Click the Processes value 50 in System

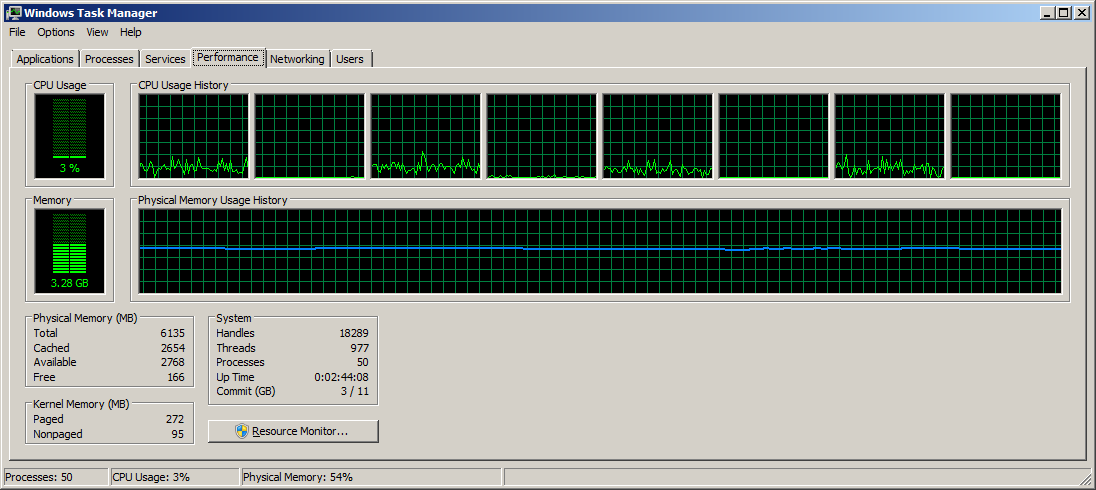362,362
